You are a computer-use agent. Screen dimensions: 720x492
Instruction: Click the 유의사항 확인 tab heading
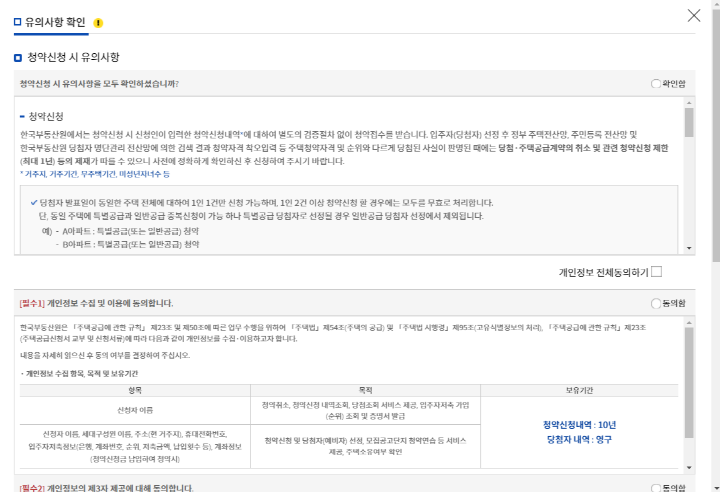55,22
